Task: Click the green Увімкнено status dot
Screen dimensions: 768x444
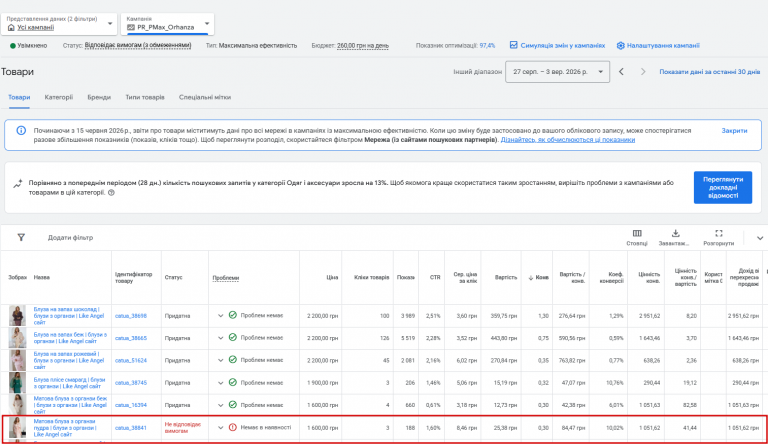Action: pos(13,46)
